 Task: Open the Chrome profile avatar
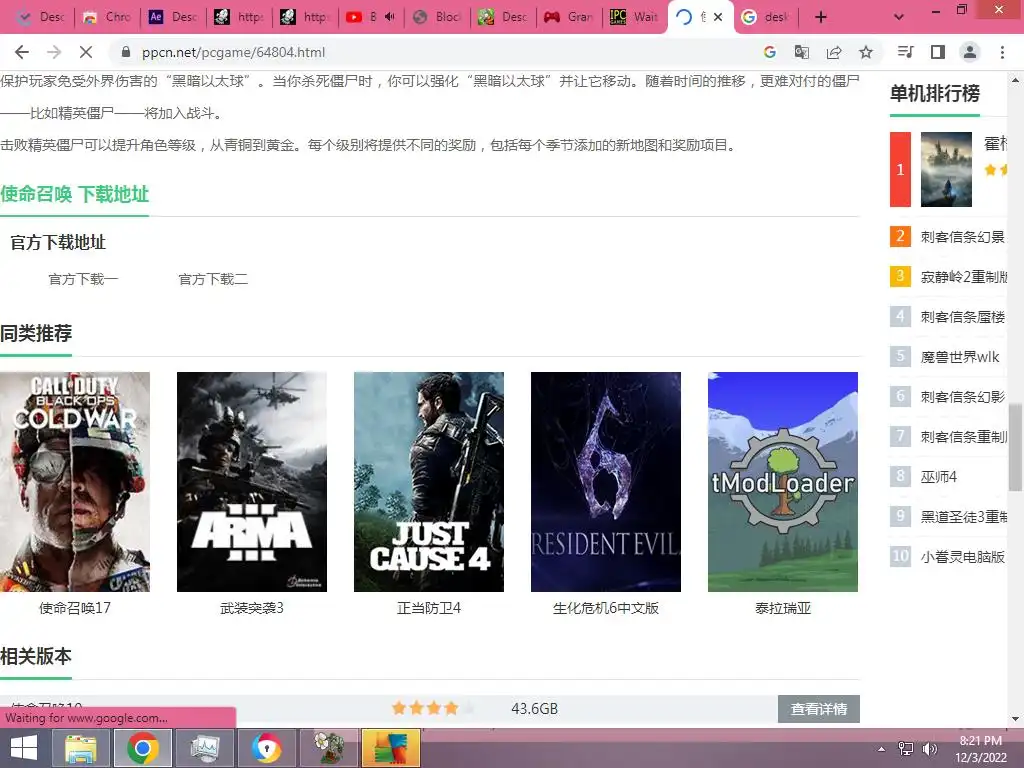click(970, 52)
